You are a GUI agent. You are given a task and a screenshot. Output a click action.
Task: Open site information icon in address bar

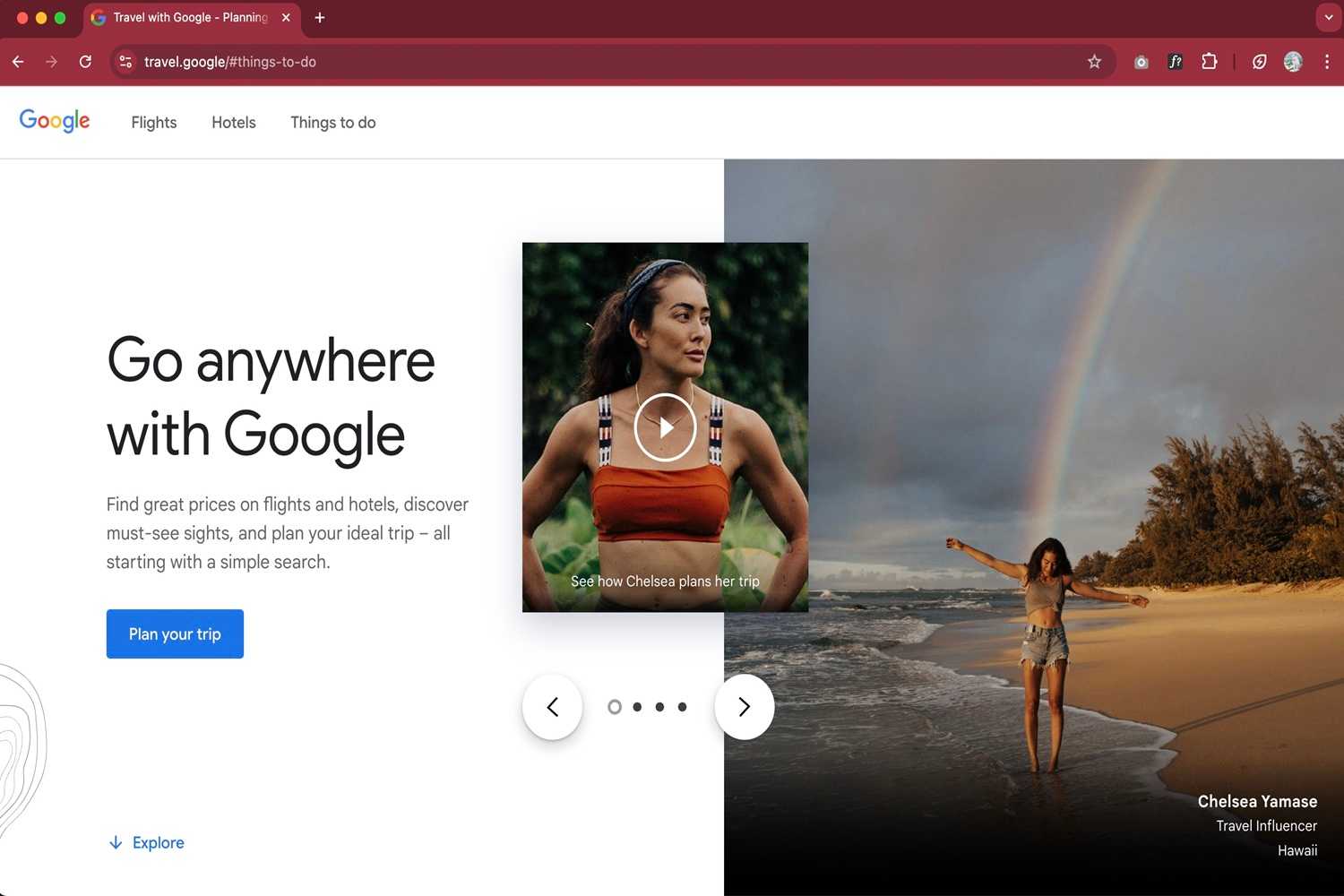click(x=125, y=62)
